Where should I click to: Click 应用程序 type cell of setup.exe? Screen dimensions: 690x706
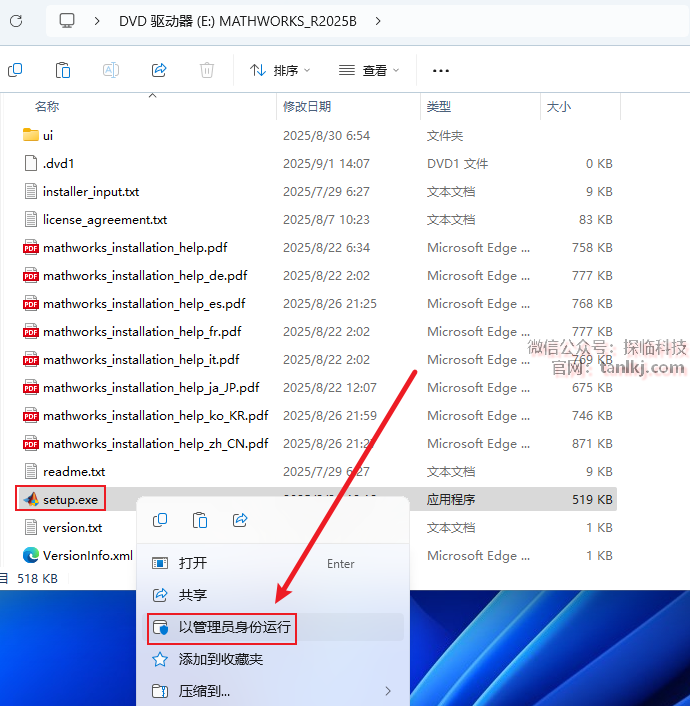tap(451, 499)
